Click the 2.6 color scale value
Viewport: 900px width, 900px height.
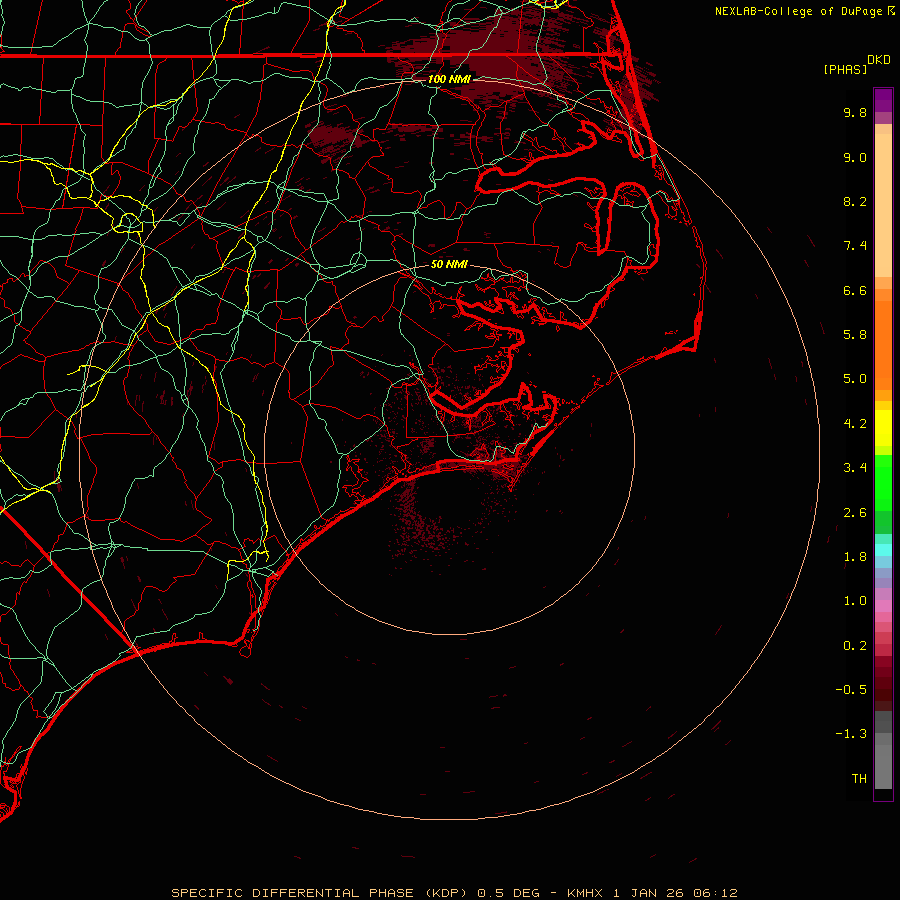(x=855, y=513)
